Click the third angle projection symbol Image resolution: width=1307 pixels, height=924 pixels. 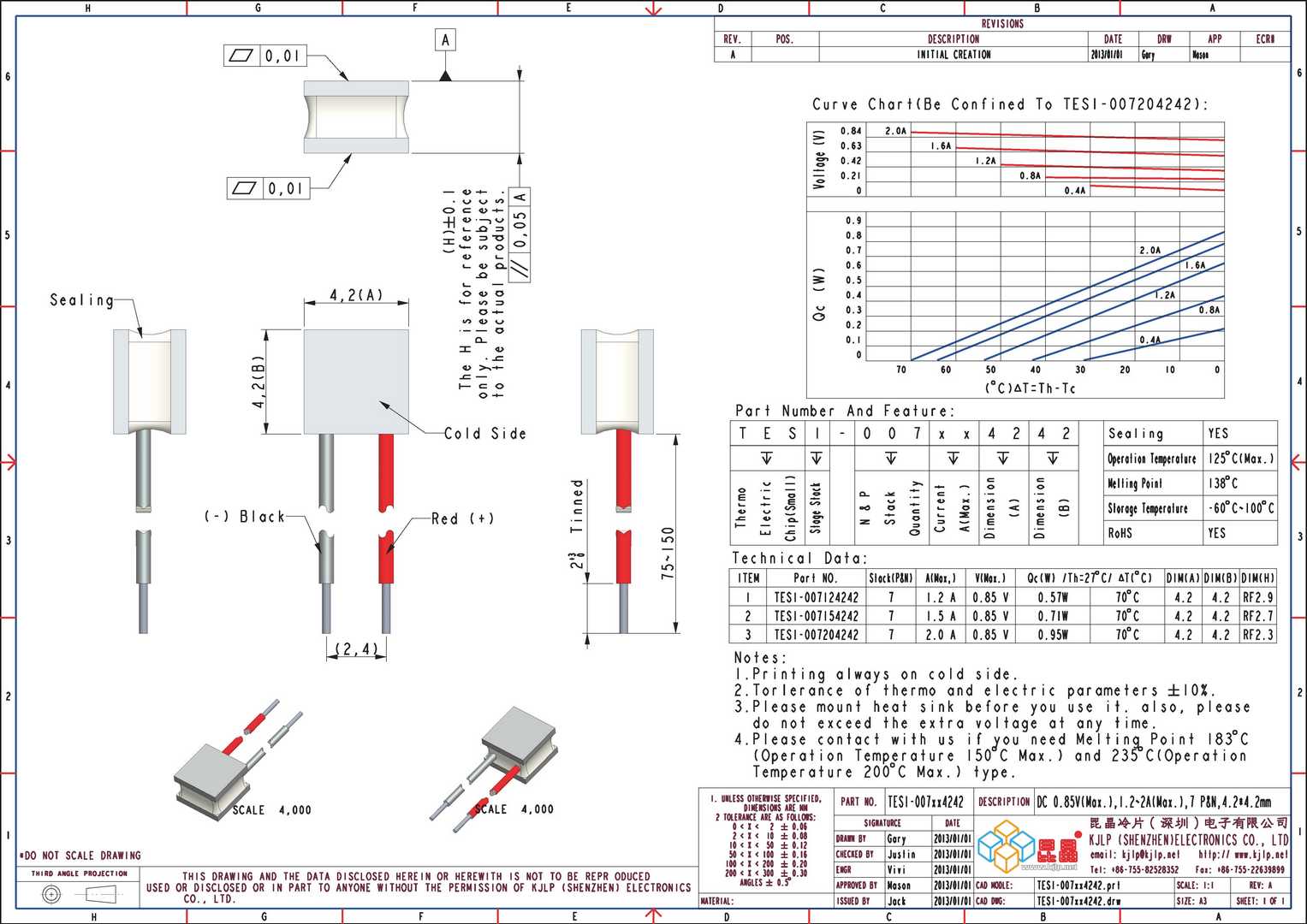pyautogui.click(x=81, y=895)
